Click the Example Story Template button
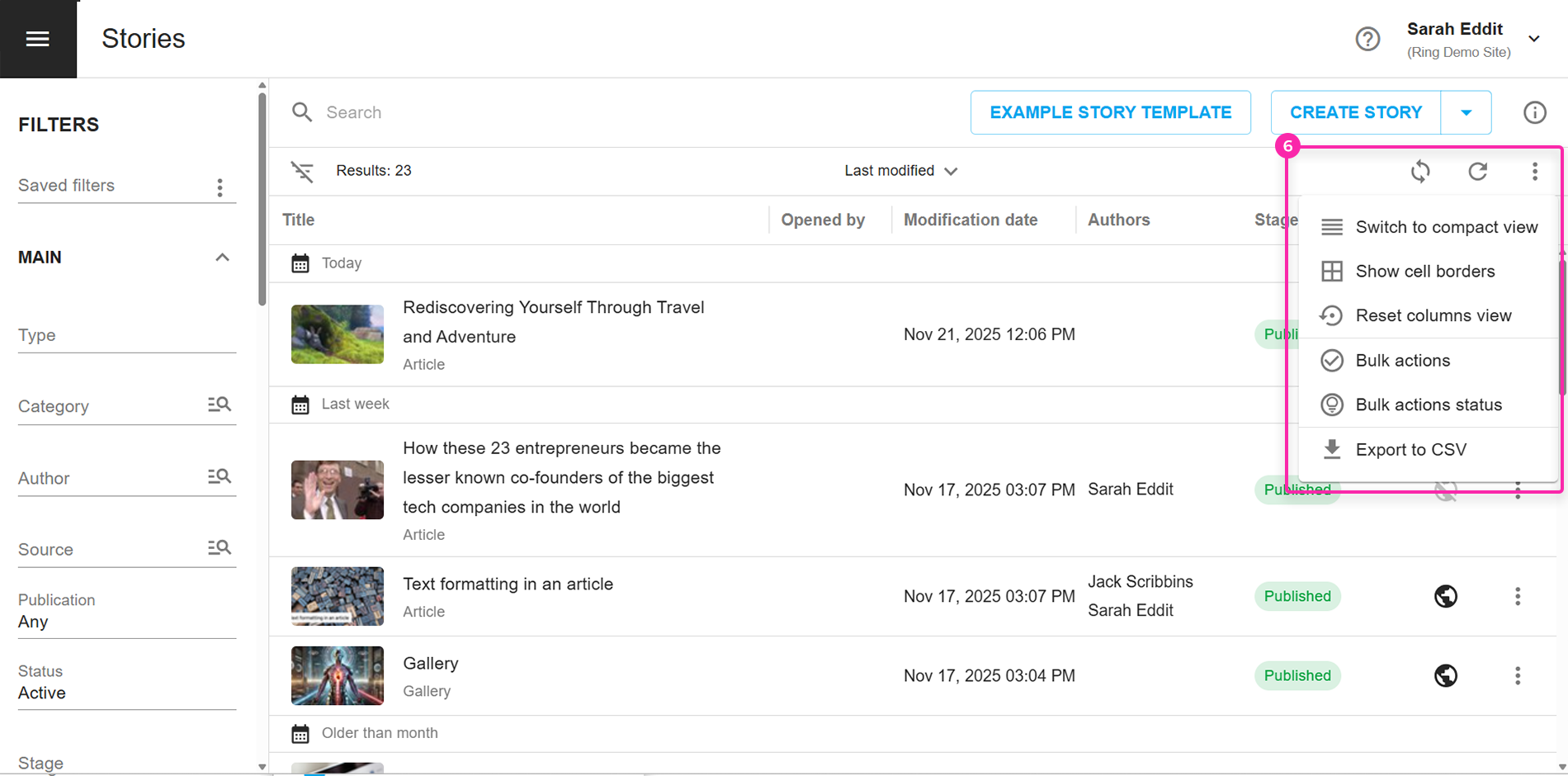Viewport: 1568px width, 776px height. tap(1110, 112)
